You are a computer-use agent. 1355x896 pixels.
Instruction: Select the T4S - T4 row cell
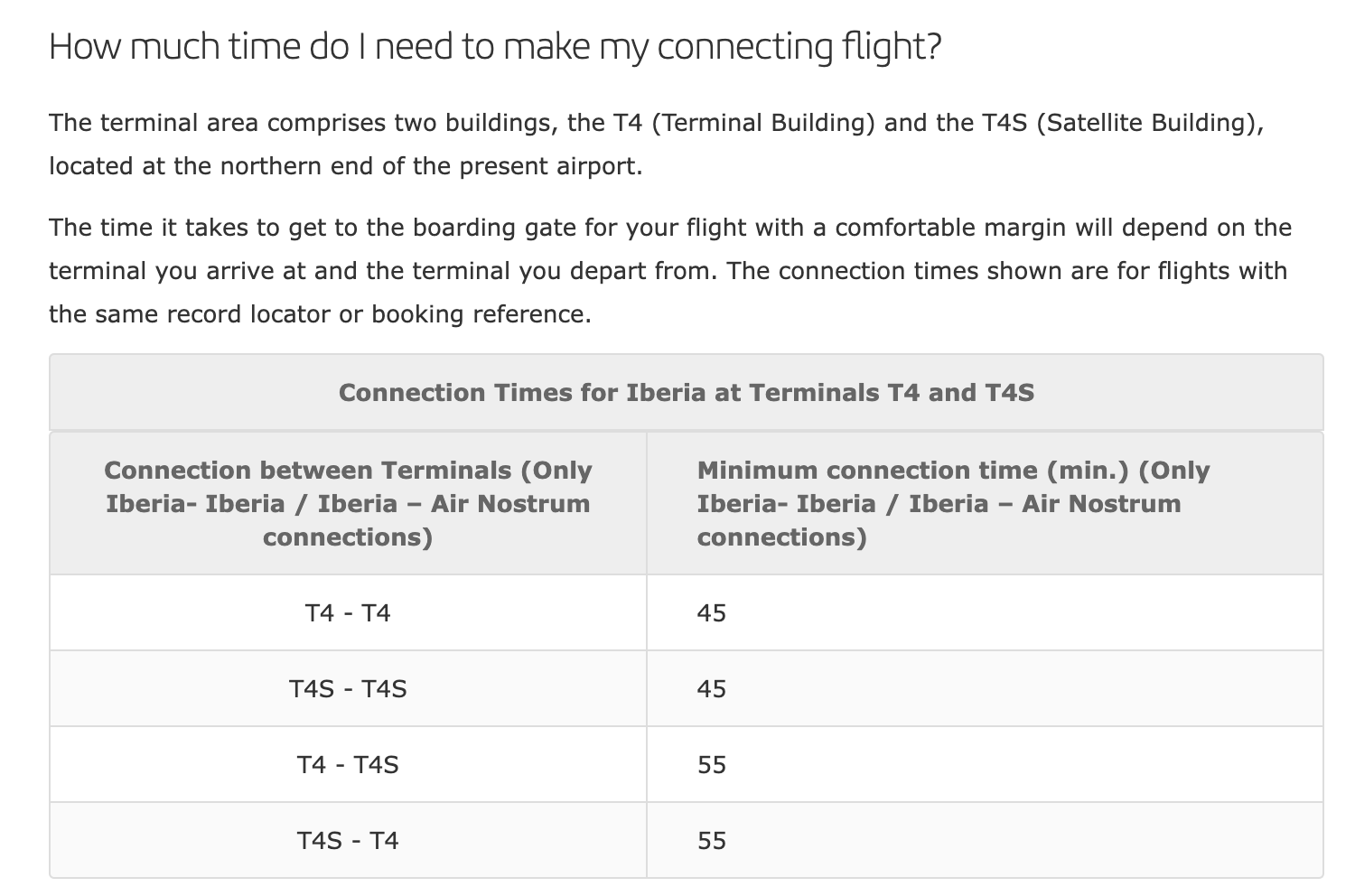(348, 841)
